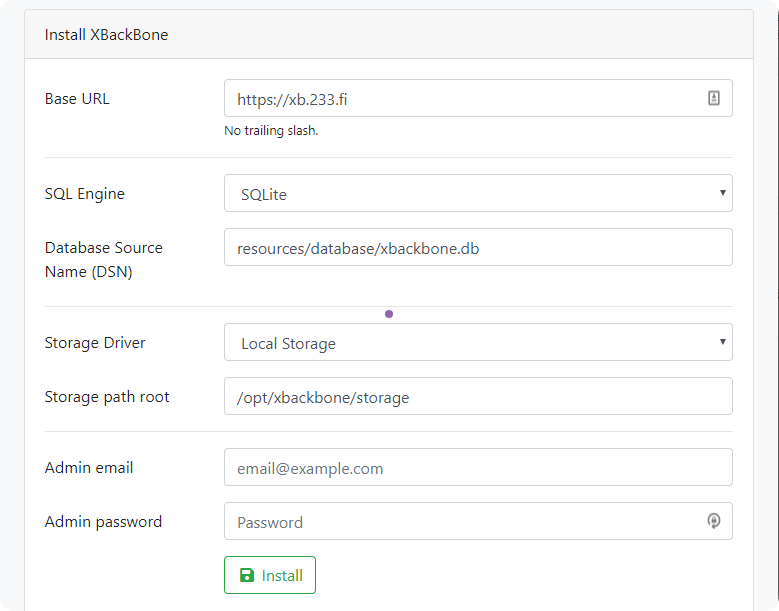Click the autofill icon in Base URL field
779x611 pixels.
[713, 98]
